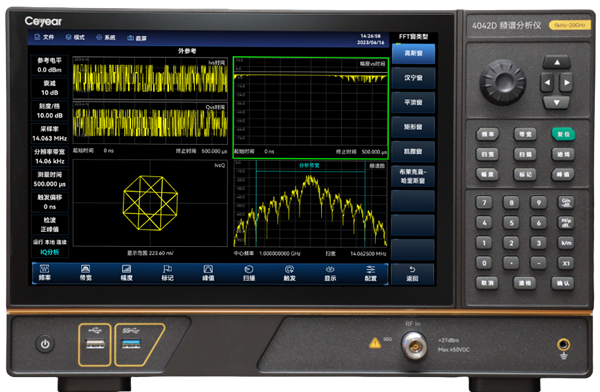Tap the 截屏 screenshot icon in the top bar
The width and height of the screenshot is (600, 392).
(130, 38)
